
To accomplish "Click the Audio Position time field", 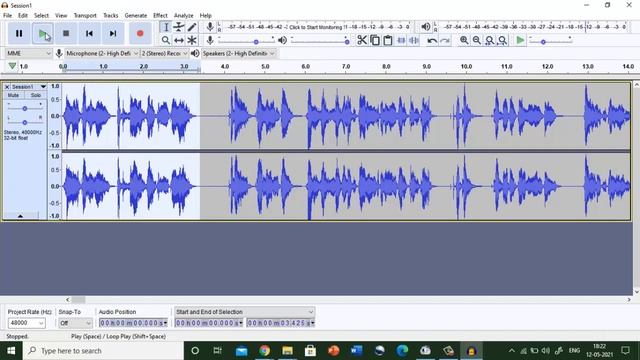I will click(x=133, y=323).
